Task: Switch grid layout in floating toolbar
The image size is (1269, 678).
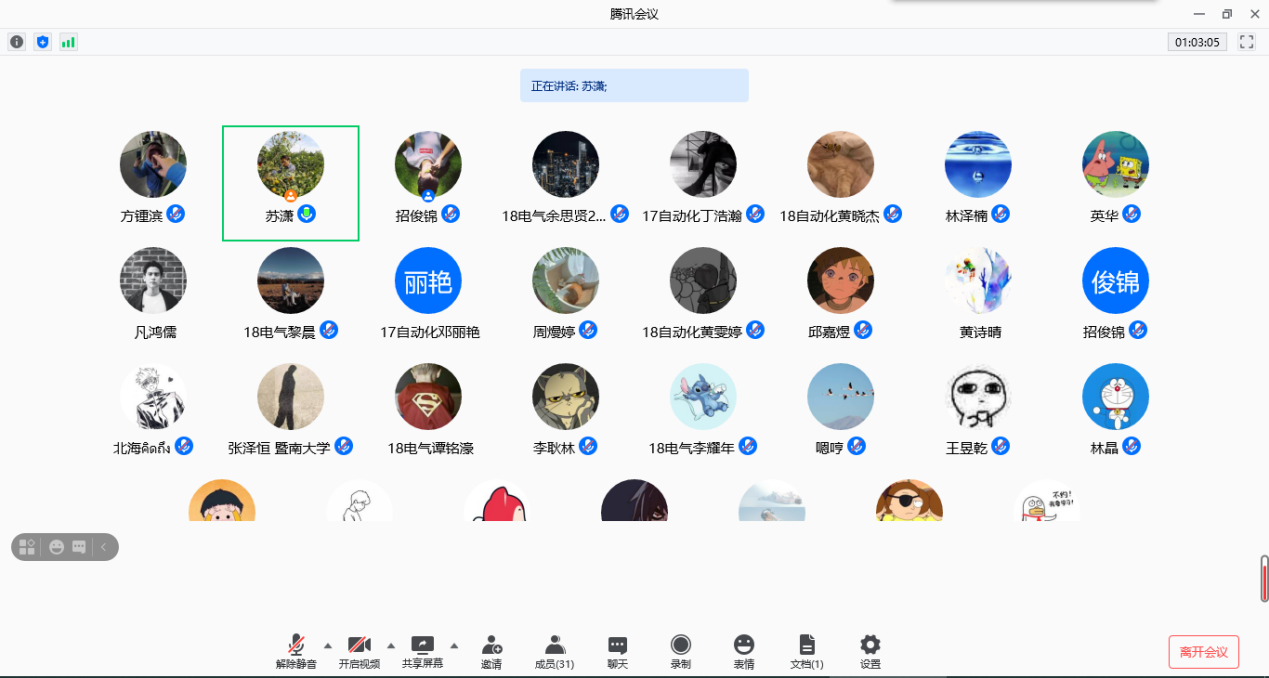Action: [28, 547]
